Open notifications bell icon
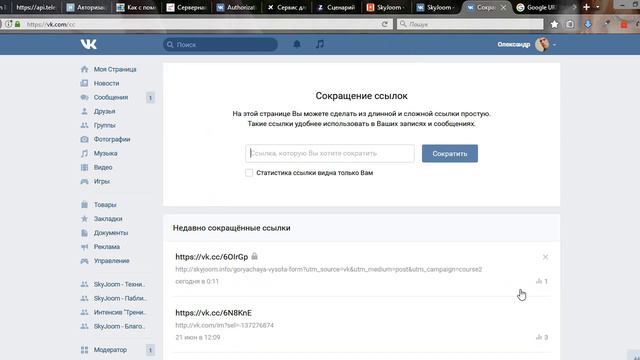The image size is (640, 360). point(297,44)
